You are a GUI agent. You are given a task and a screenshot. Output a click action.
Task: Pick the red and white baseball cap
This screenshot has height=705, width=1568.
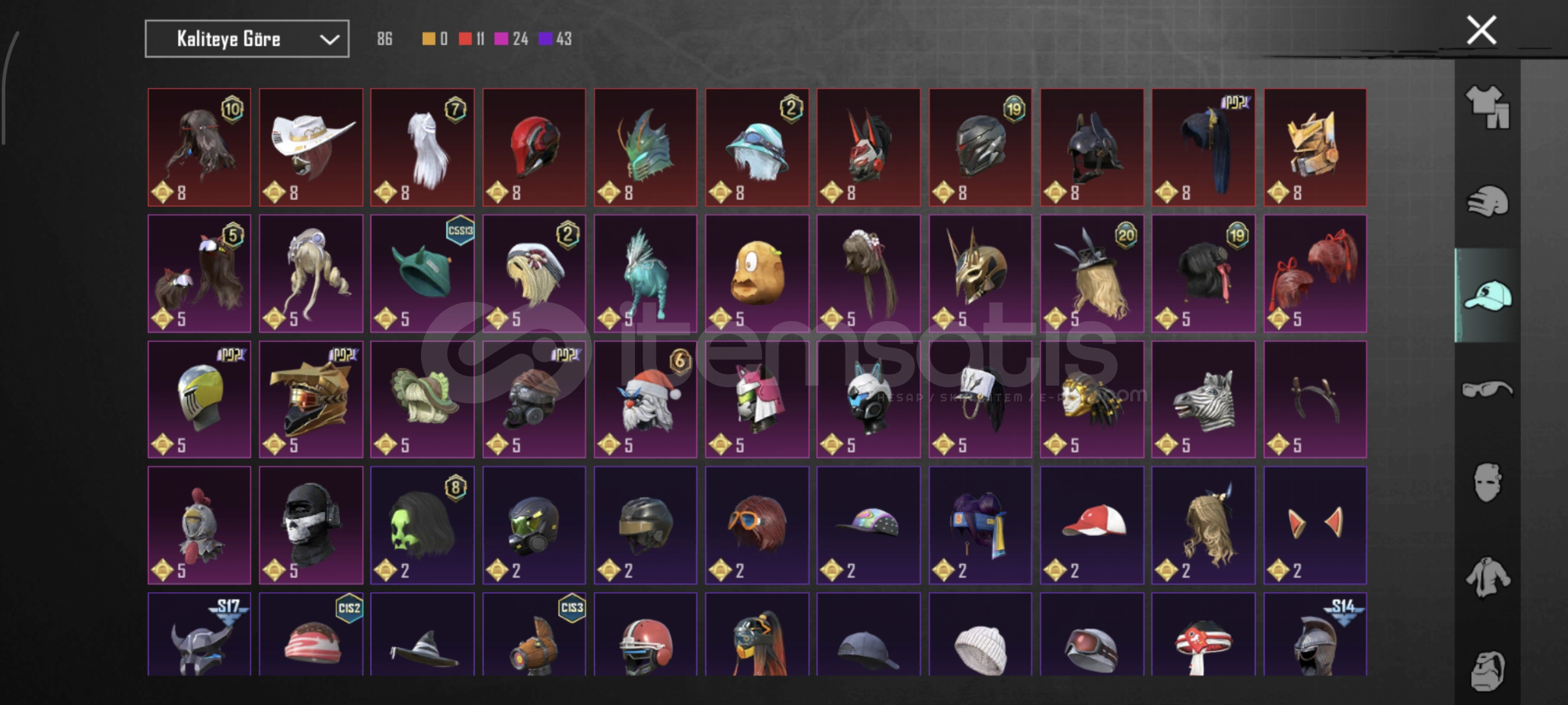1092,525
